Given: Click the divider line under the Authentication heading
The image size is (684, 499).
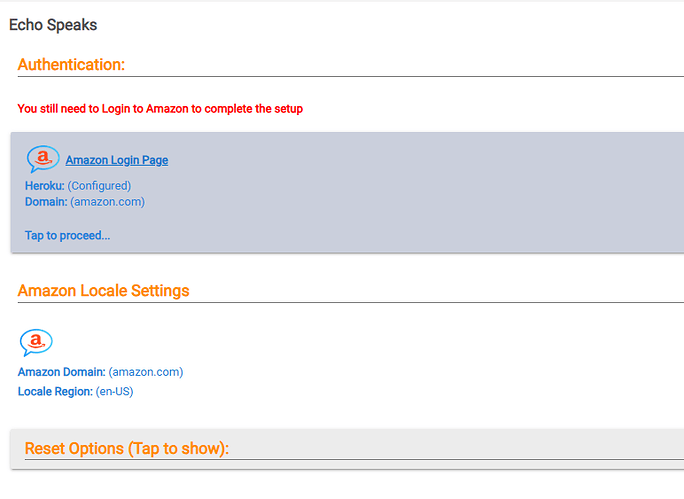Looking at the screenshot, I should click(350, 76).
